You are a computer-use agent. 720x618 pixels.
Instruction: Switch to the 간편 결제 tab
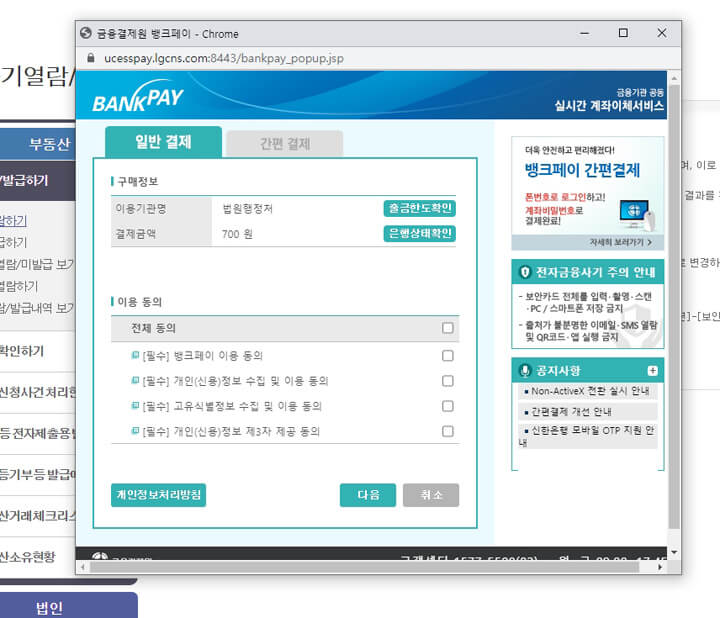(285, 144)
